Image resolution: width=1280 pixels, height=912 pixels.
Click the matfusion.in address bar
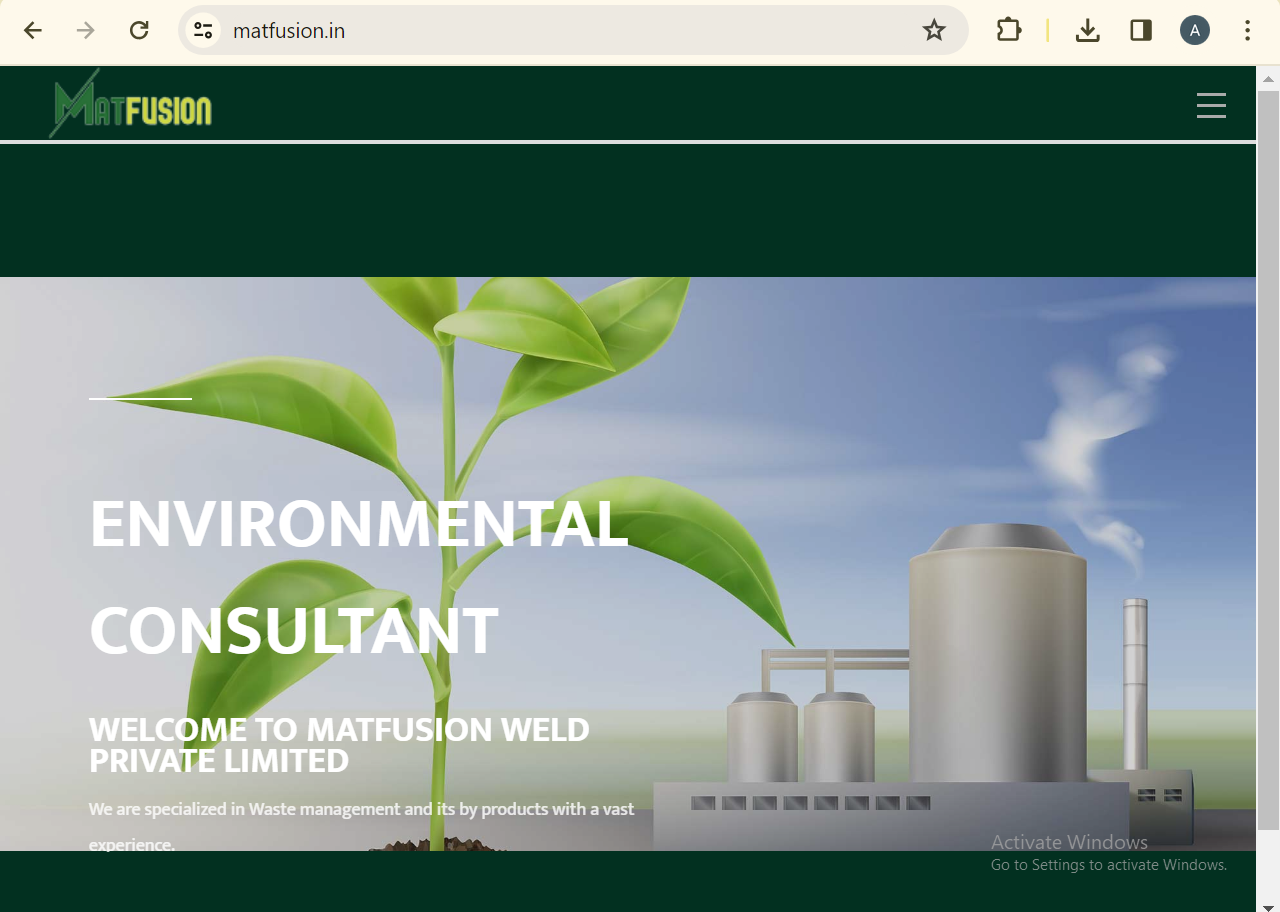pyautogui.click(x=573, y=30)
